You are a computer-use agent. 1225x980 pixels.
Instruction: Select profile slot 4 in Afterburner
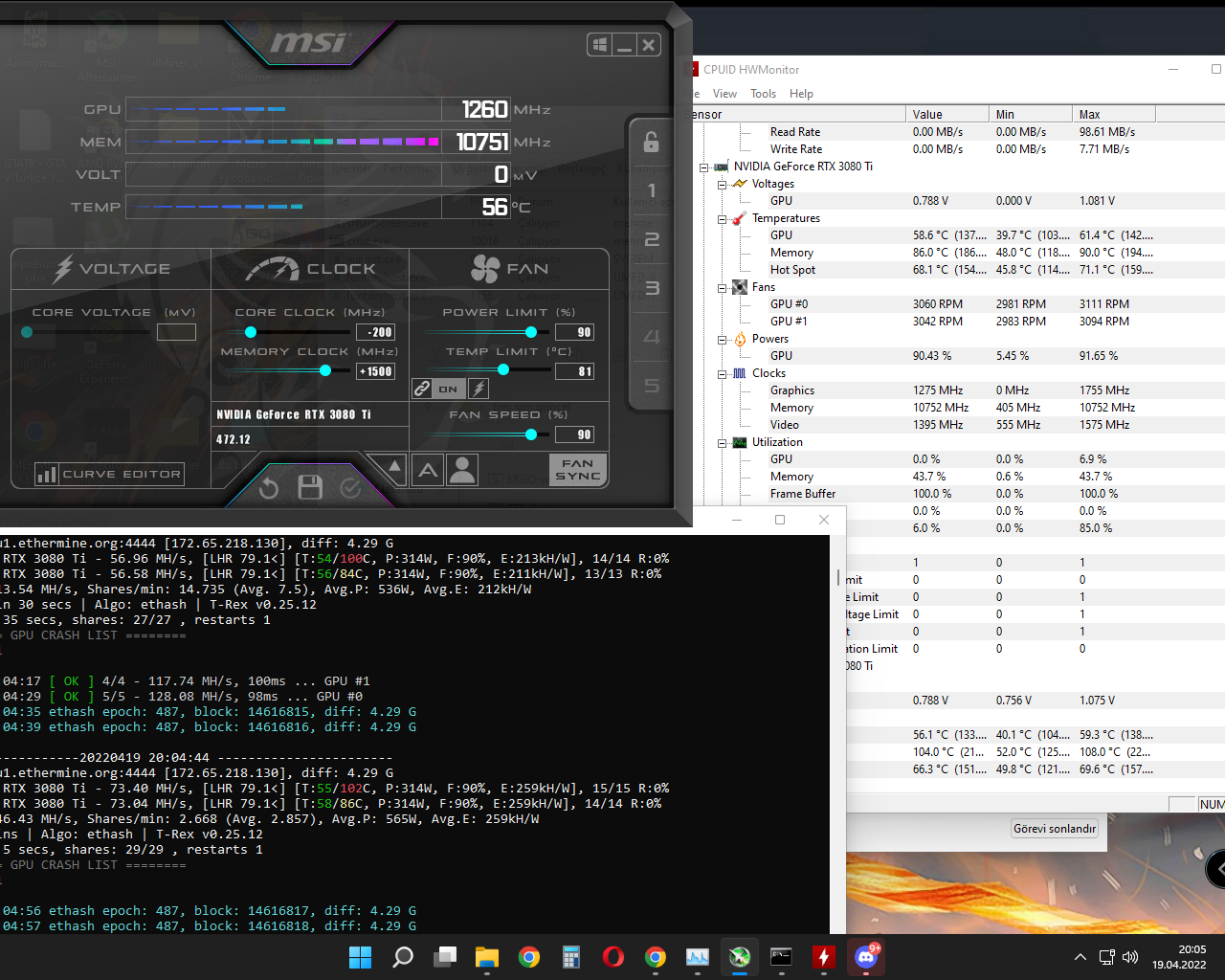tap(652, 337)
